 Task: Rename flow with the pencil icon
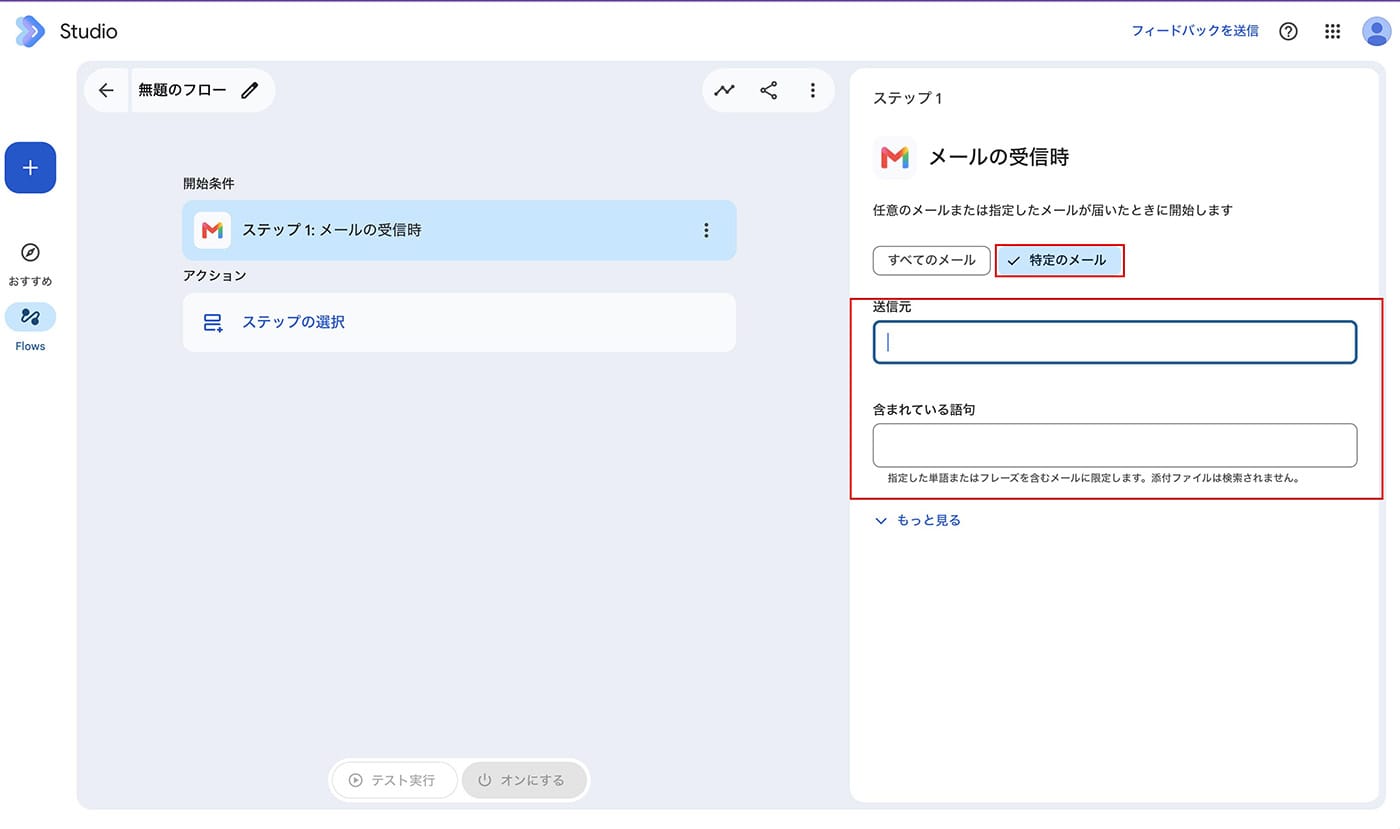(x=250, y=90)
